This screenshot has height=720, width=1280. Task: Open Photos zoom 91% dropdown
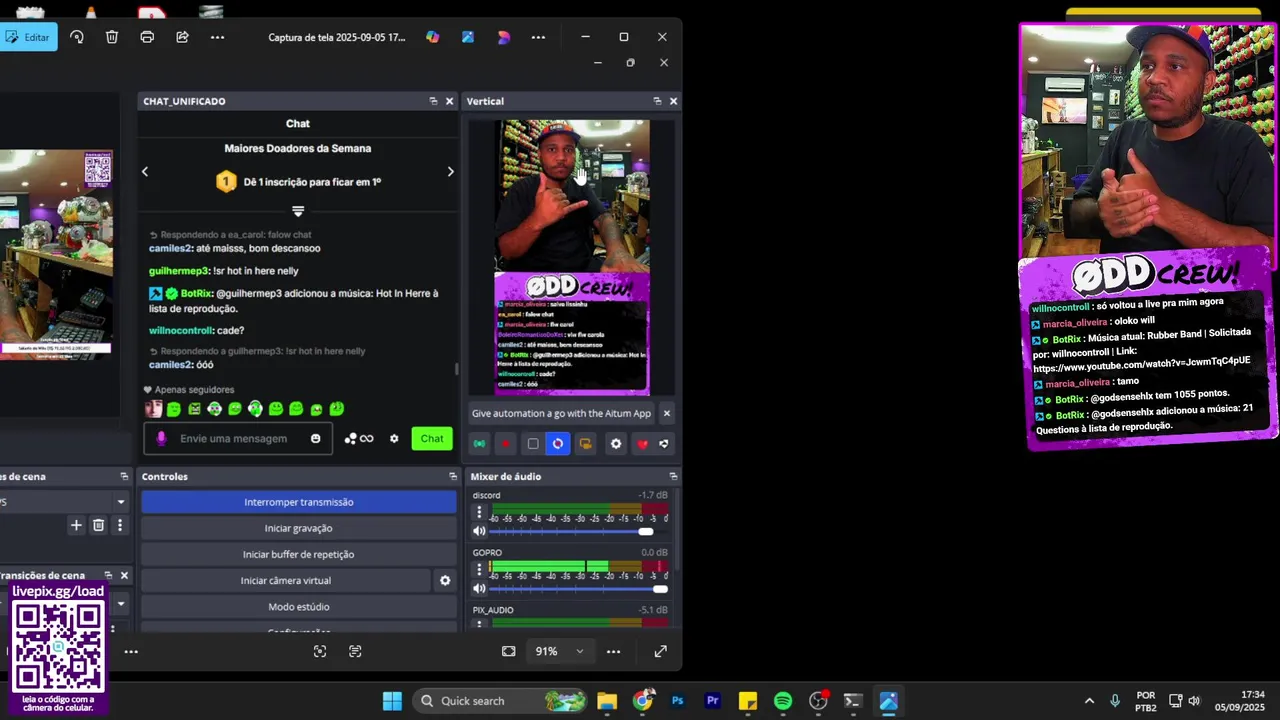(558, 651)
